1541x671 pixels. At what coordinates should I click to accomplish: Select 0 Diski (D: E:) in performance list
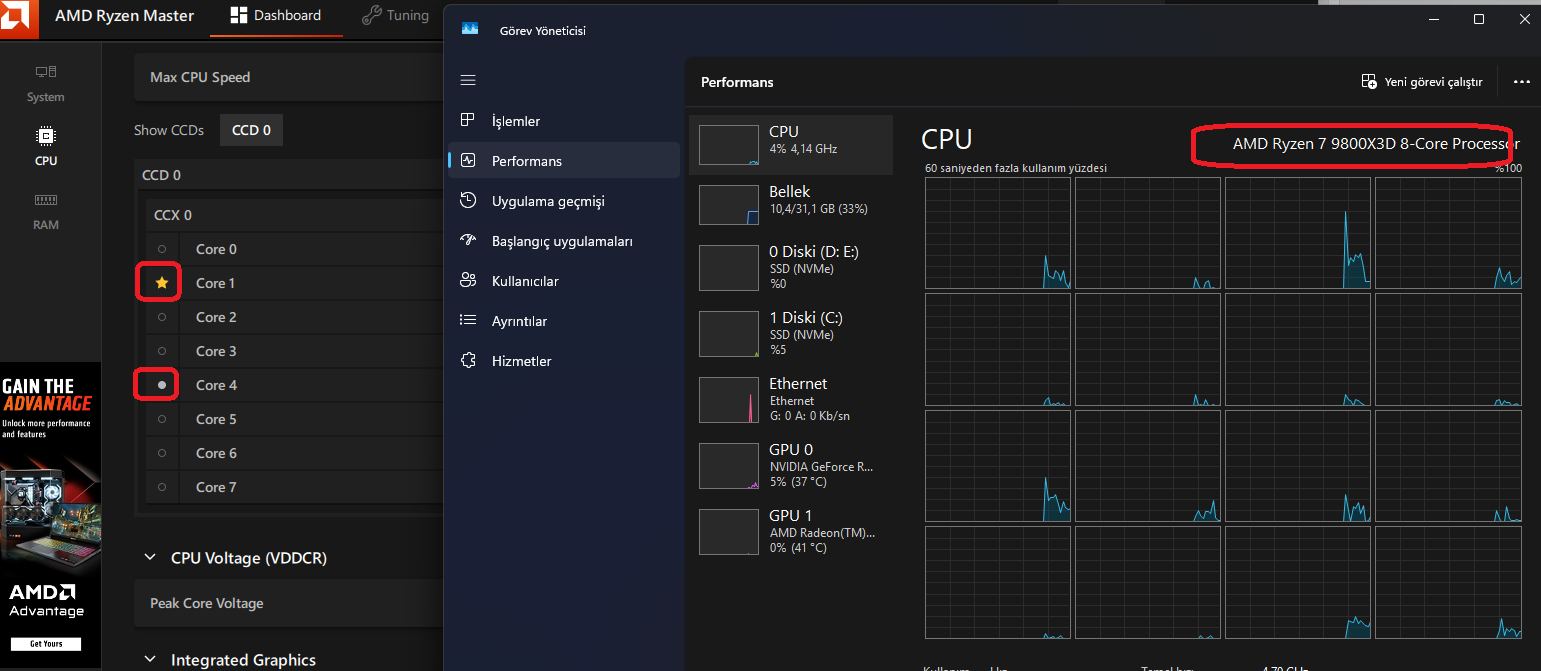(x=790, y=268)
